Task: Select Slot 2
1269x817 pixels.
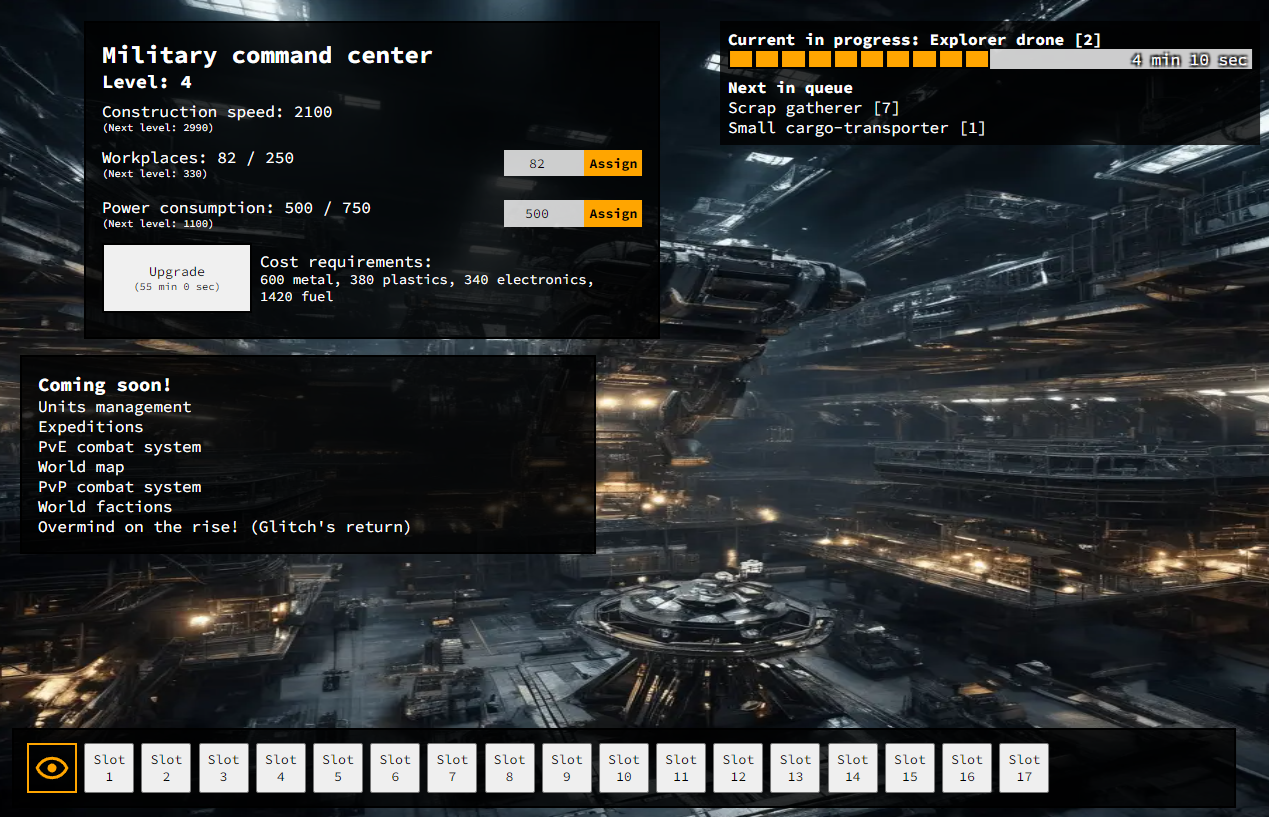Action: tap(166, 768)
